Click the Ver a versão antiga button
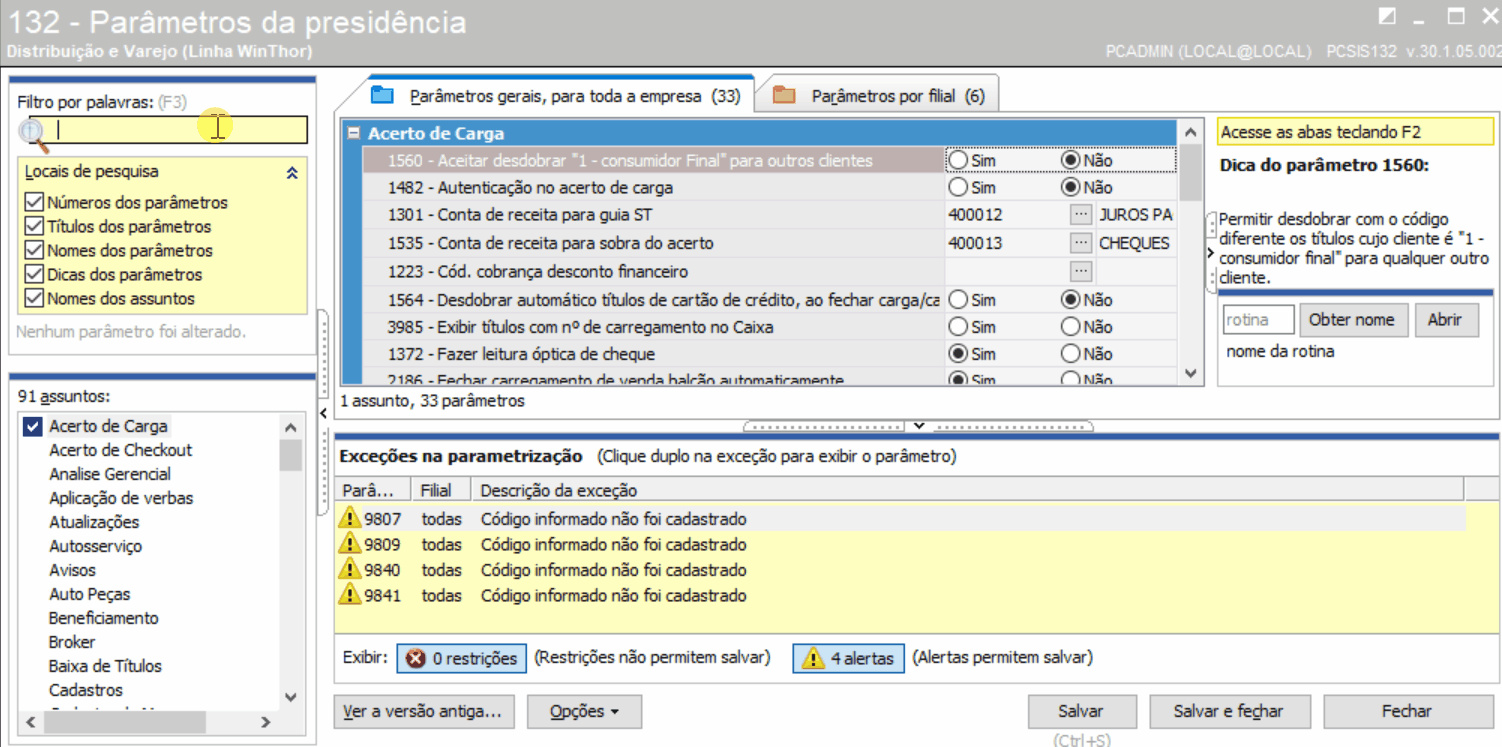Viewport: 1502px width, 747px height. click(x=423, y=711)
